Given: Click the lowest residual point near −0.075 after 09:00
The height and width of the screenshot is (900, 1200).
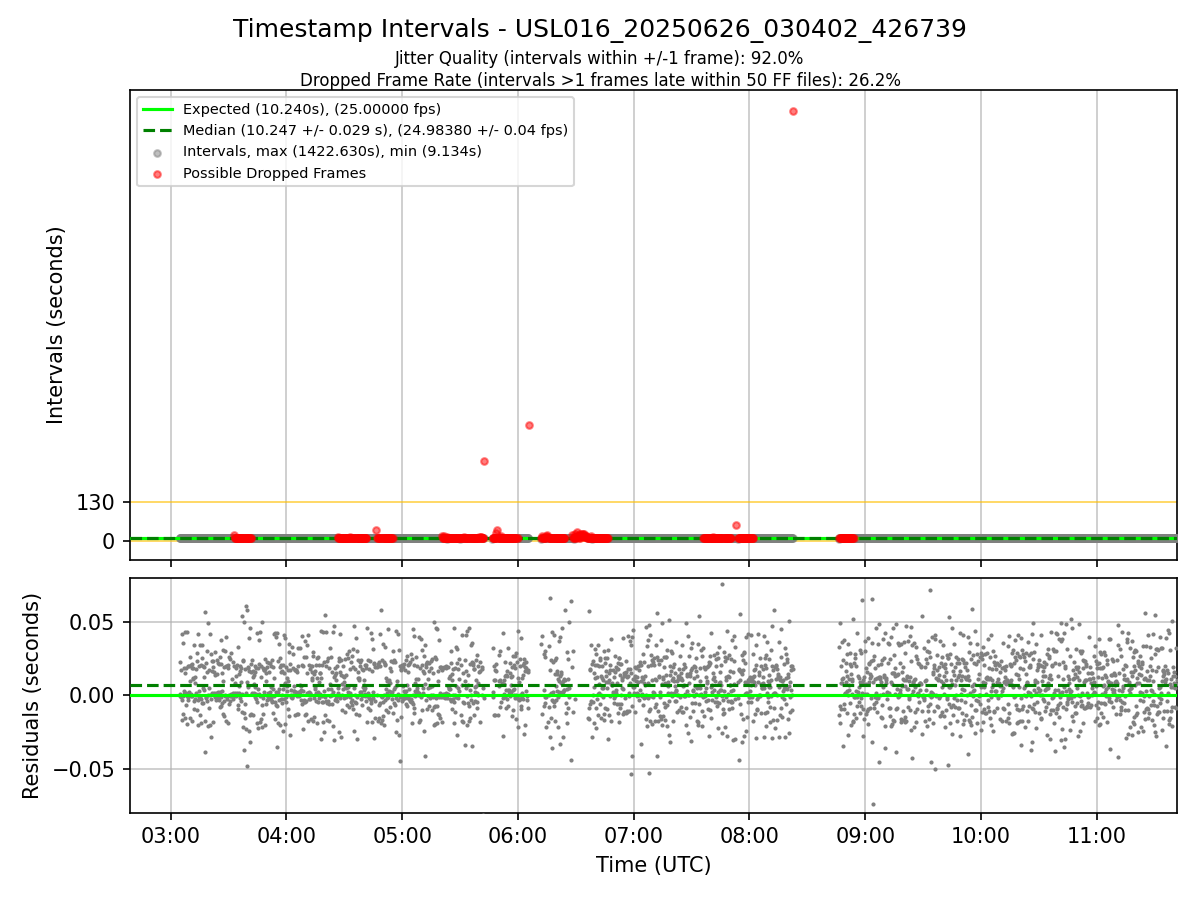Looking at the screenshot, I should 872,804.
